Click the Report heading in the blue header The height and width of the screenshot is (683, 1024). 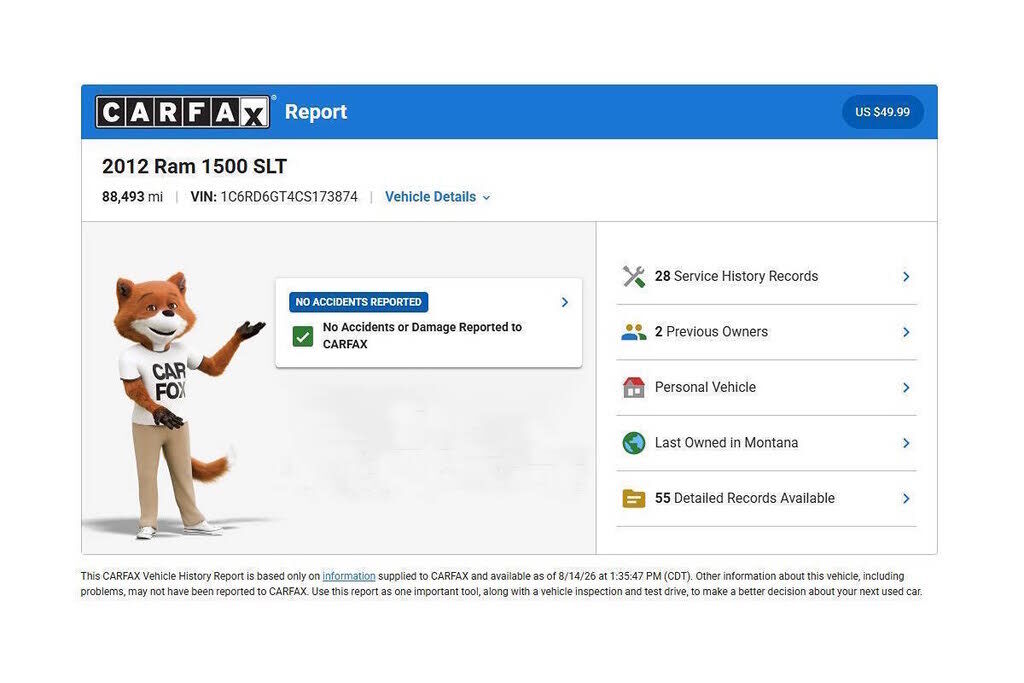click(316, 112)
